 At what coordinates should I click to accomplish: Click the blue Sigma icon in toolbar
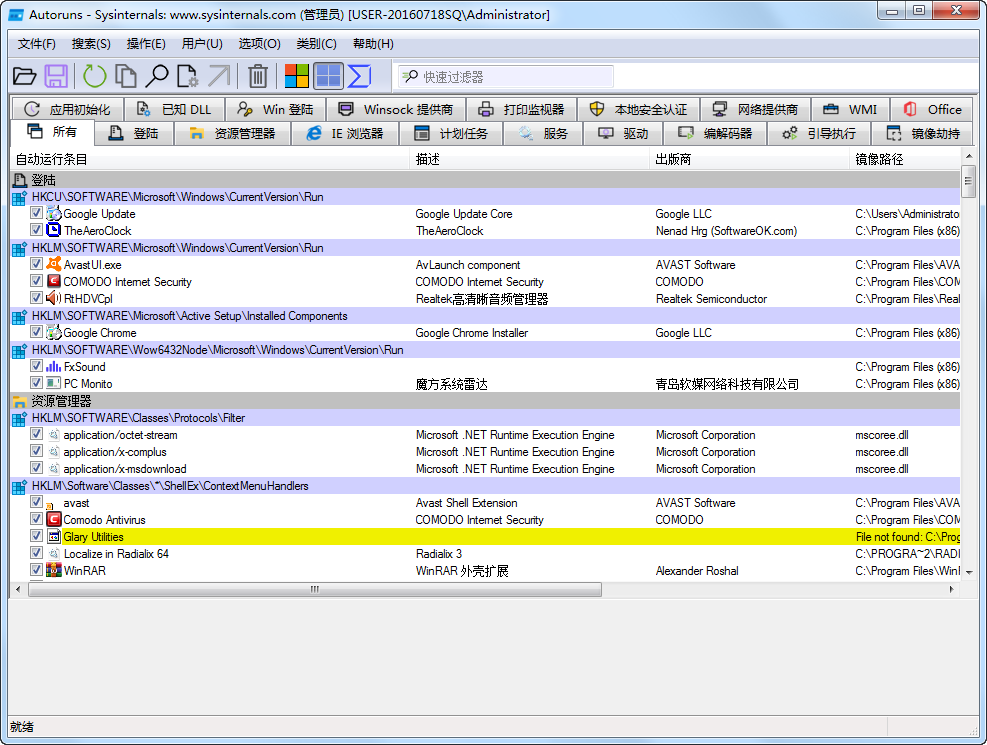(x=359, y=76)
